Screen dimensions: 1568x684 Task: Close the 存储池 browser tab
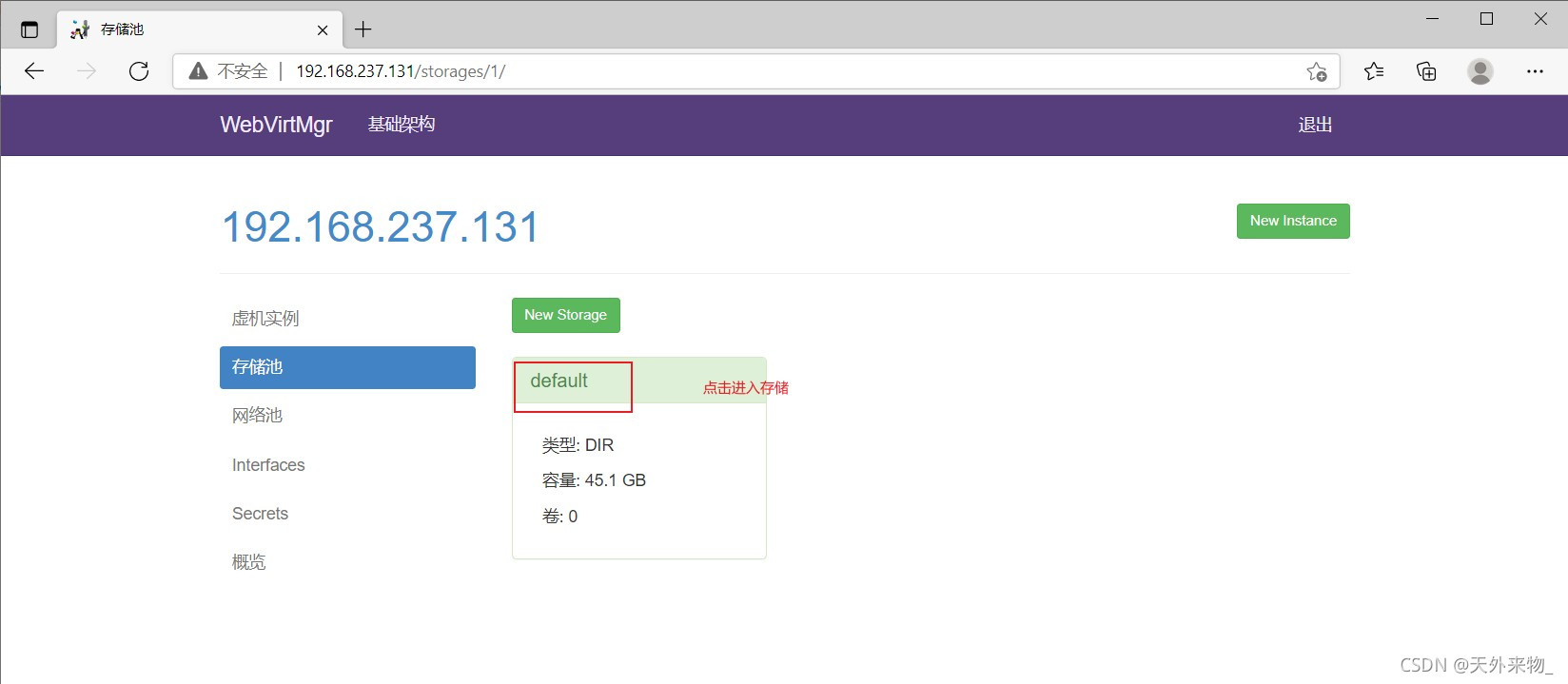(x=323, y=30)
